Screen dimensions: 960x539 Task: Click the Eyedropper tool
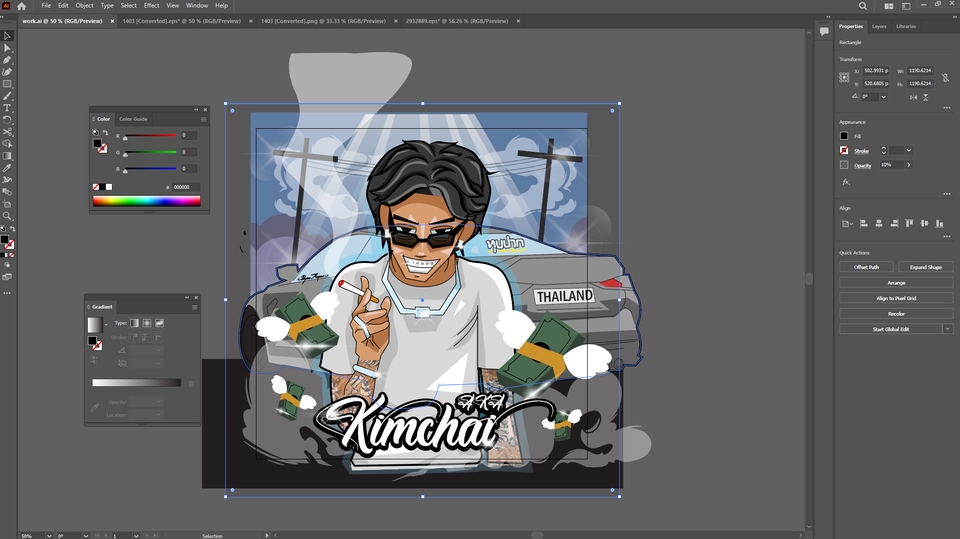[7, 168]
